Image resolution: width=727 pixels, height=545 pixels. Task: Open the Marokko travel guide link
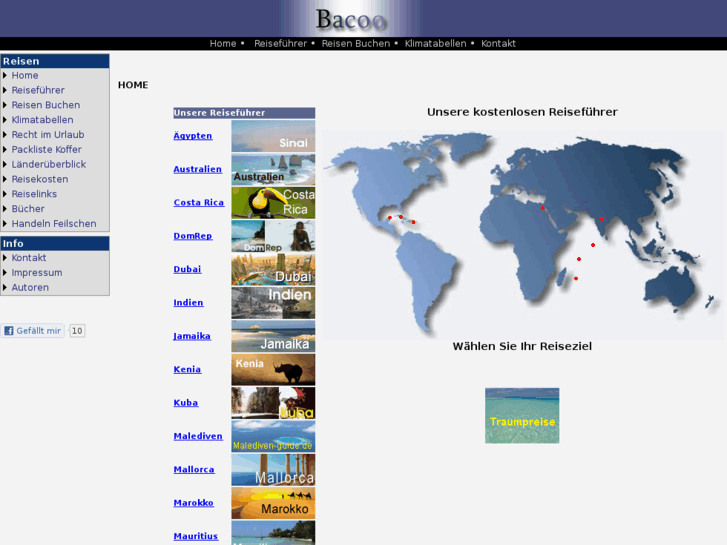tap(193, 503)
